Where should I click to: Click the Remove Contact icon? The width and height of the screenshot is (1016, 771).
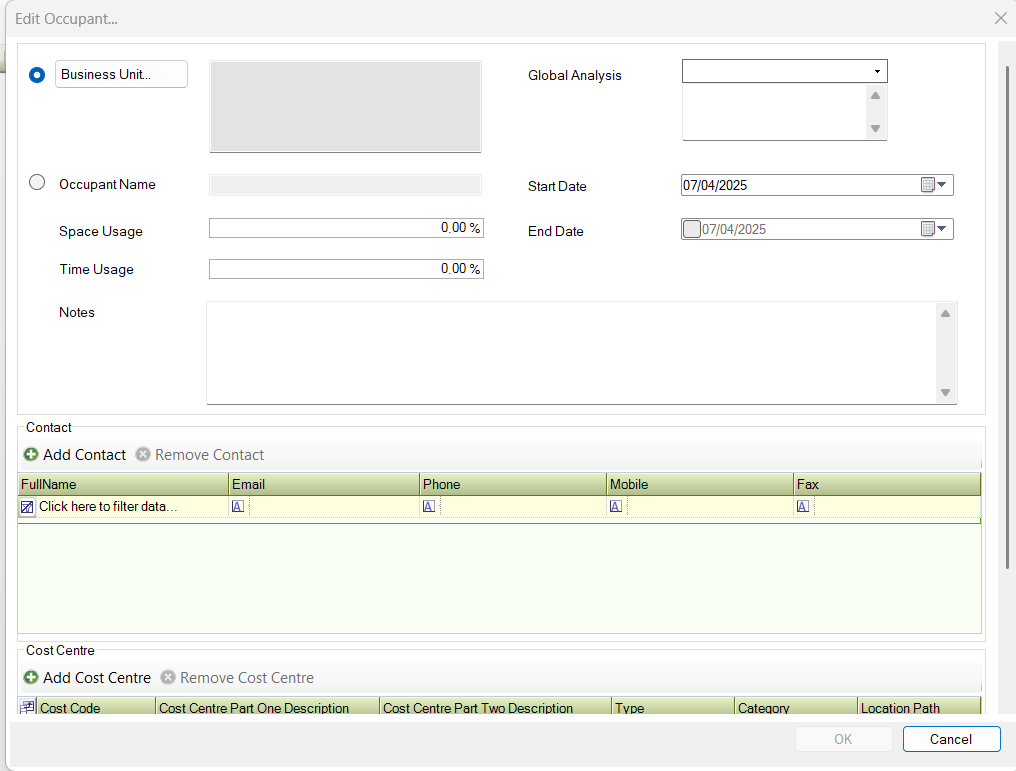click(143, 454)
